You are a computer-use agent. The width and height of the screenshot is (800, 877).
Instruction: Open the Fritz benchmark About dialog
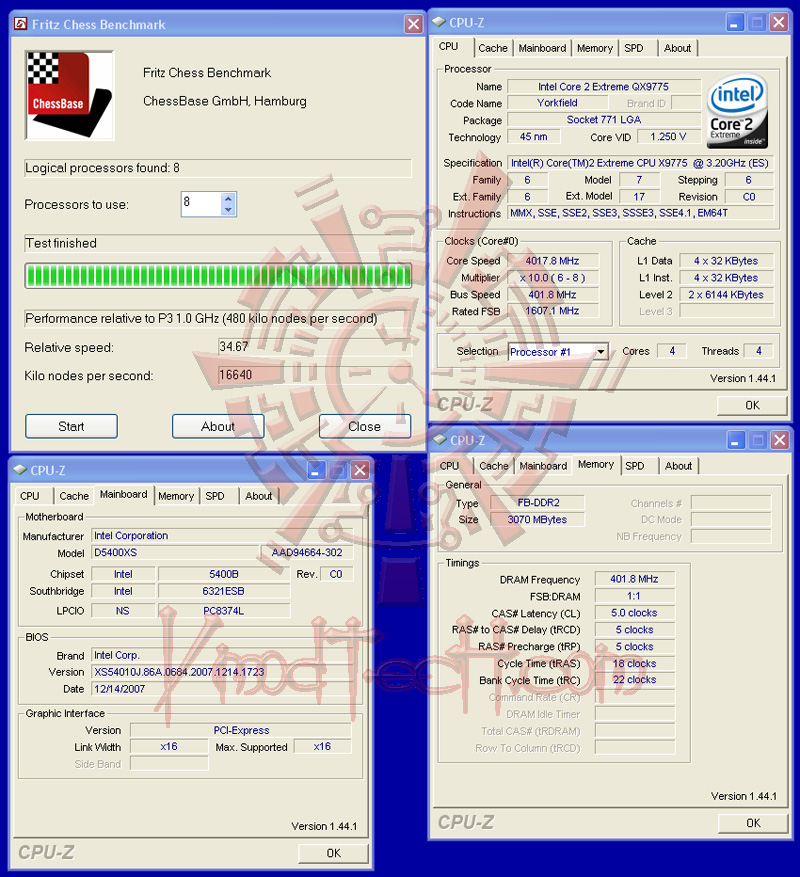pyautogui.click(x=218, y=426)
